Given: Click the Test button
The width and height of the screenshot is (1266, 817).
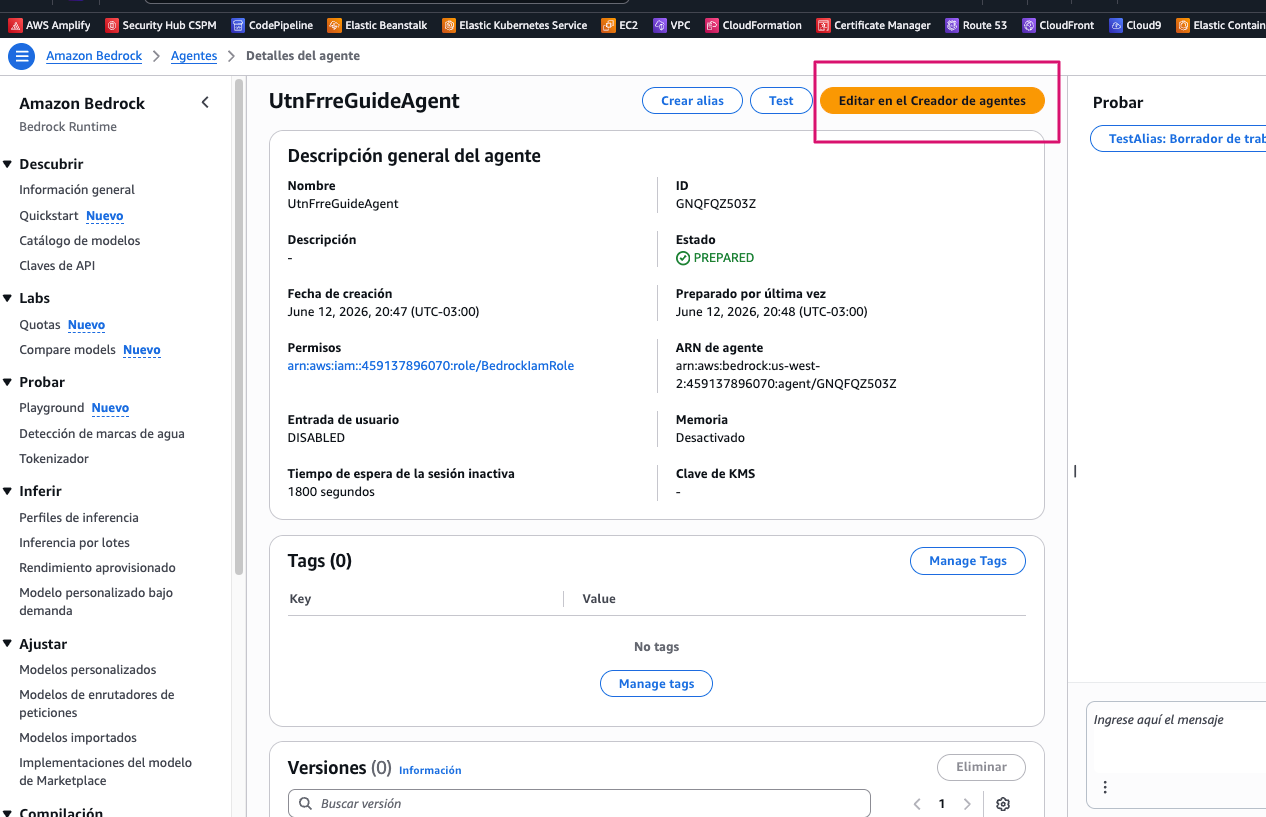Looking at the screenshot, I should coord(781,100).
